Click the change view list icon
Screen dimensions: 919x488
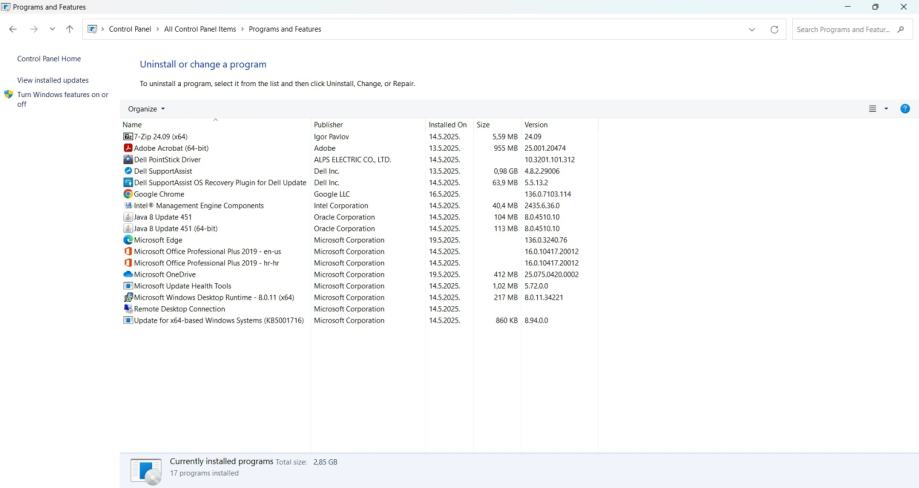pos(872,108)
